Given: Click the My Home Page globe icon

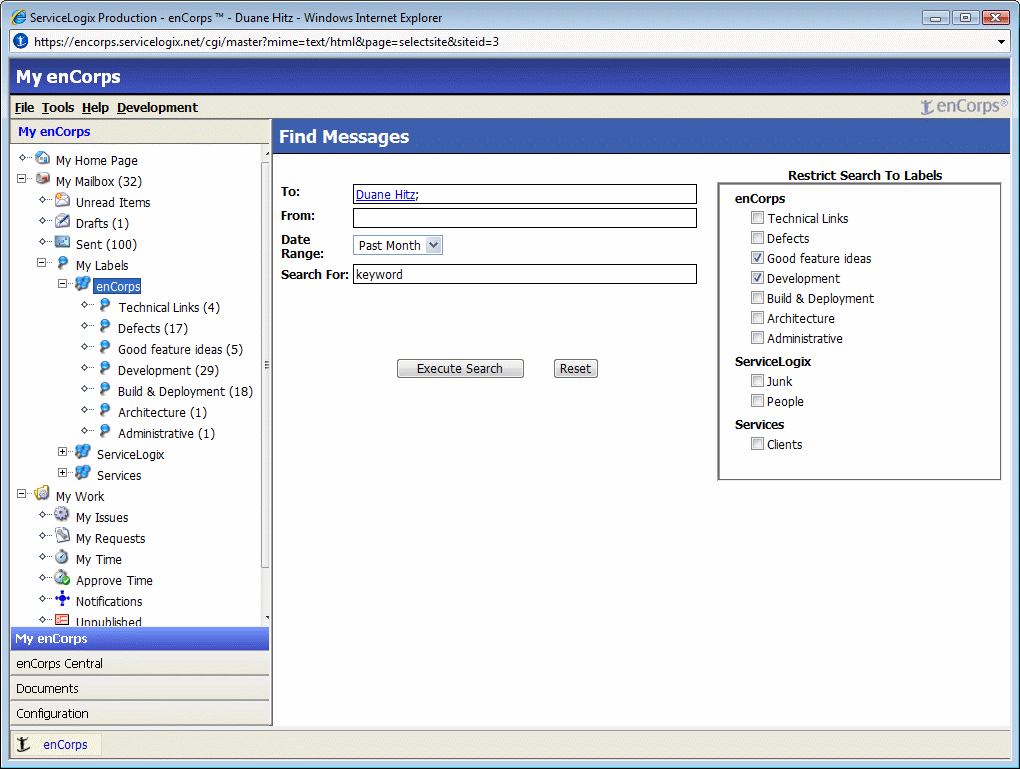Looking at the screenshot, I should click(43, 157).
